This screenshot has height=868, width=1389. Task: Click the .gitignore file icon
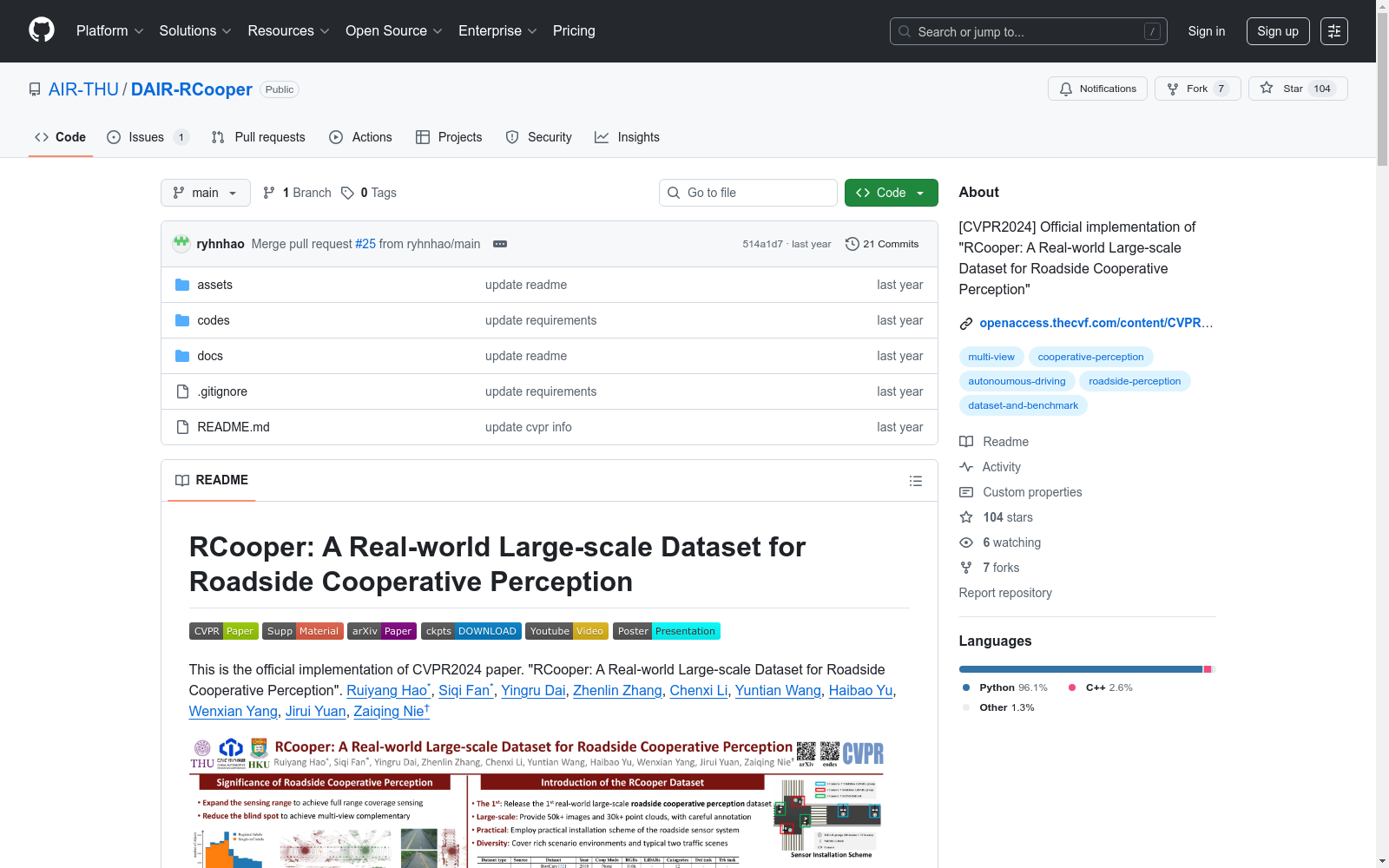(182, 391)
